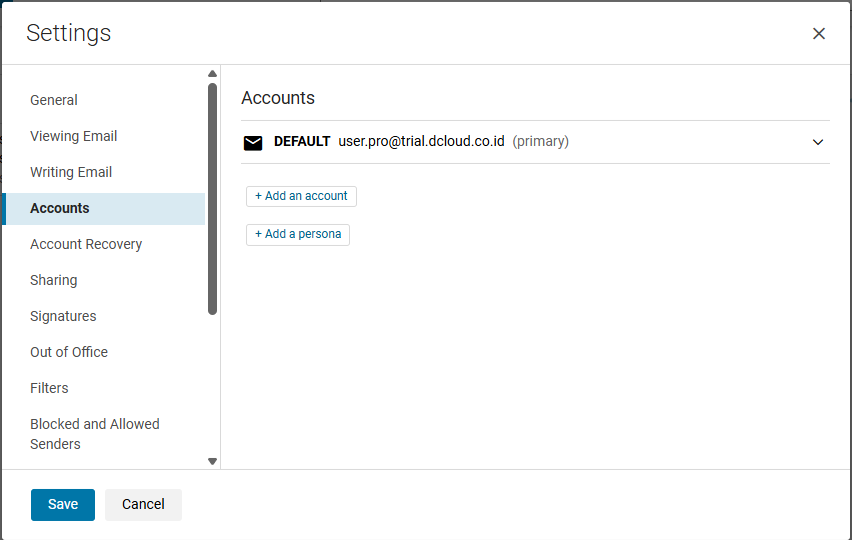Close the Settings dialog with X
Screen dimensions: 852x540
819,34
